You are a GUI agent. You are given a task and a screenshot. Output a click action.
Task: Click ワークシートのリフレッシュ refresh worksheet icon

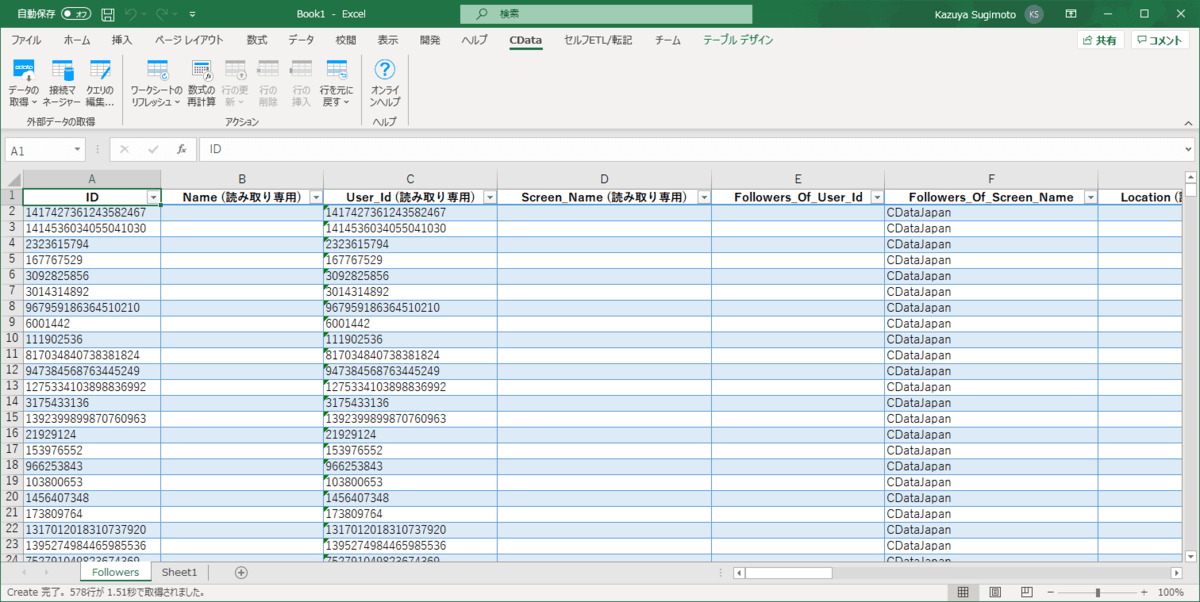157,82
